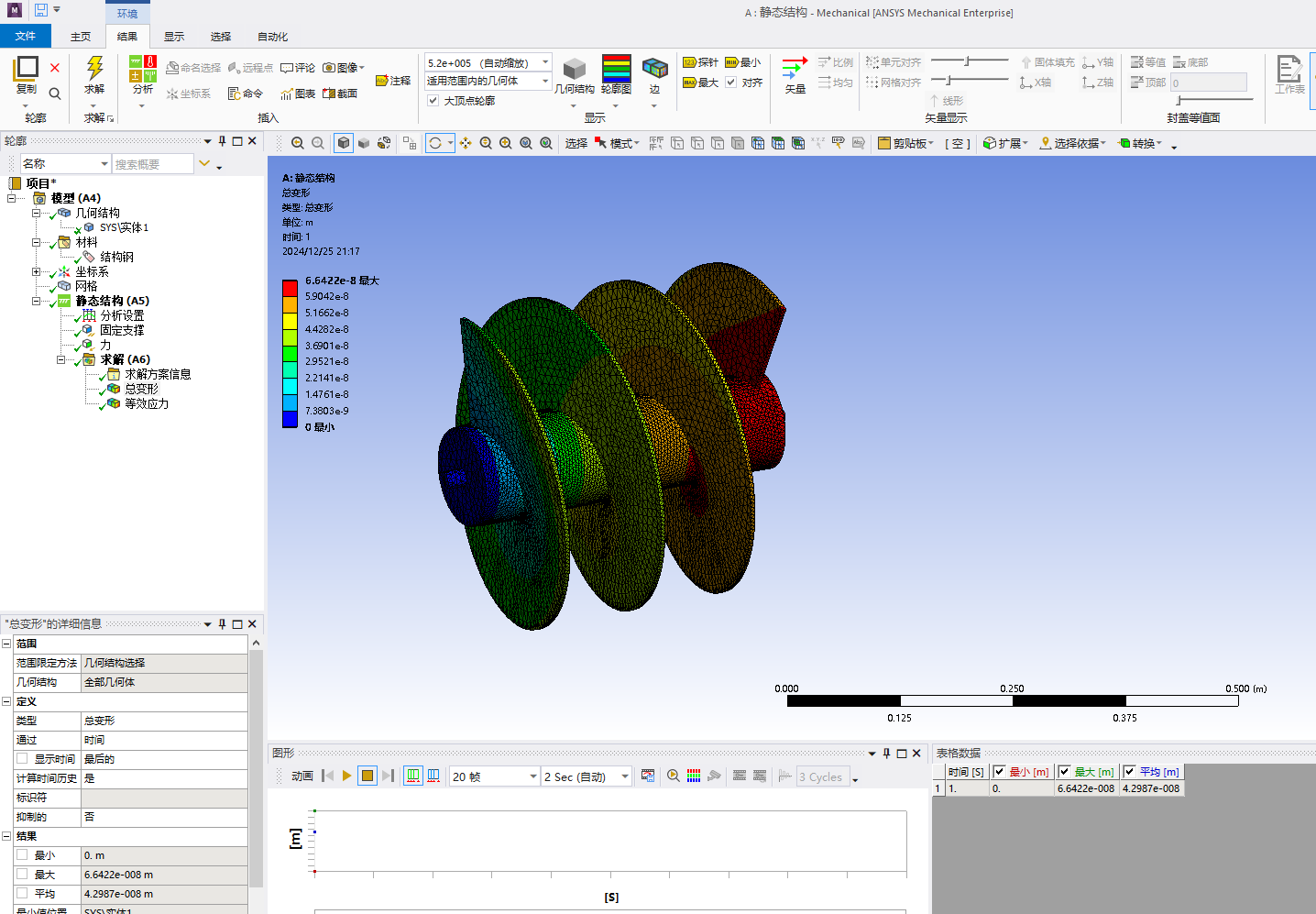Click the 复制 (Duplicate) icon in the ribbon
1316x914 pixels.
(26, 68)
